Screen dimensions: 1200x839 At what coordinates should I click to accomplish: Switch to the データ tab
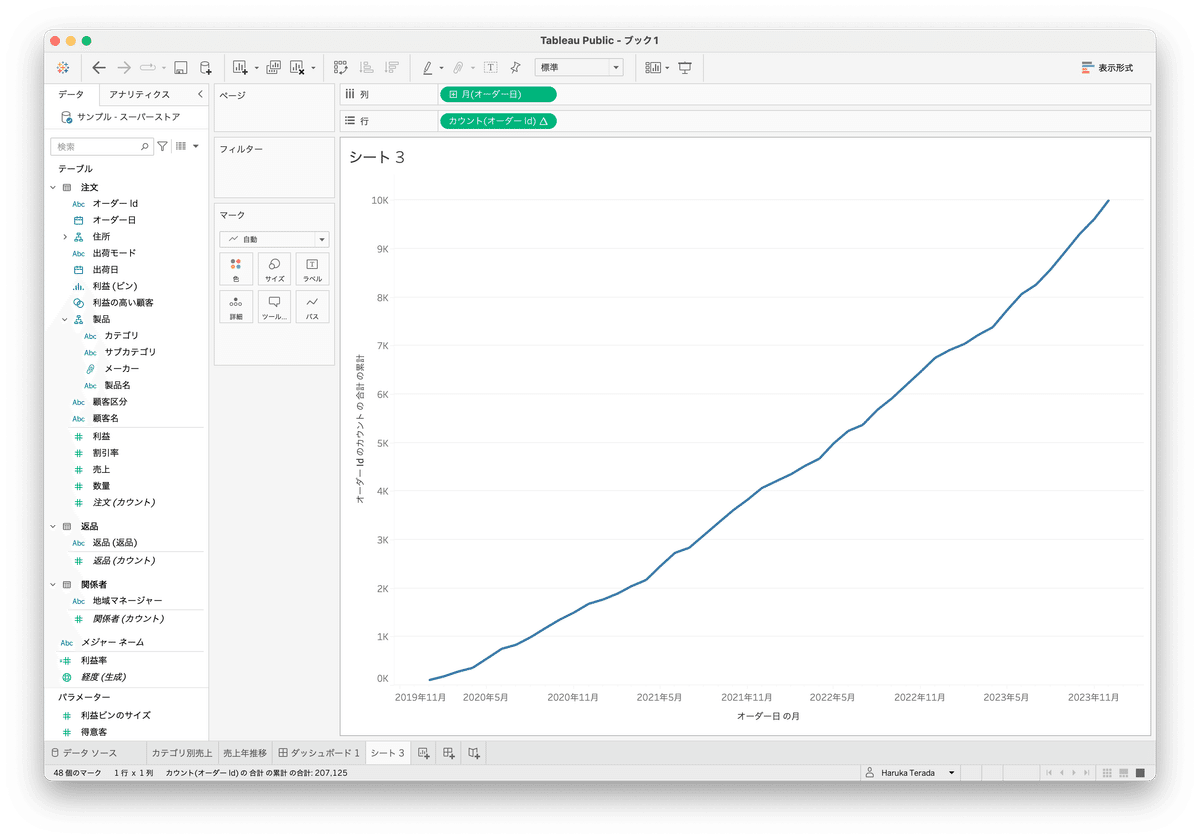coord(71,94)
